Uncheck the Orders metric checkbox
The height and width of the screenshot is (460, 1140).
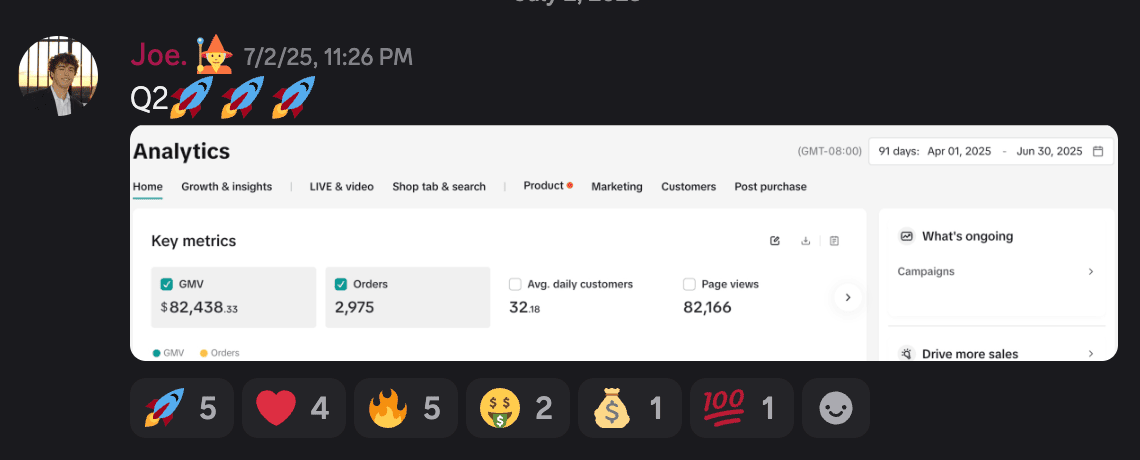coord(341,284)
